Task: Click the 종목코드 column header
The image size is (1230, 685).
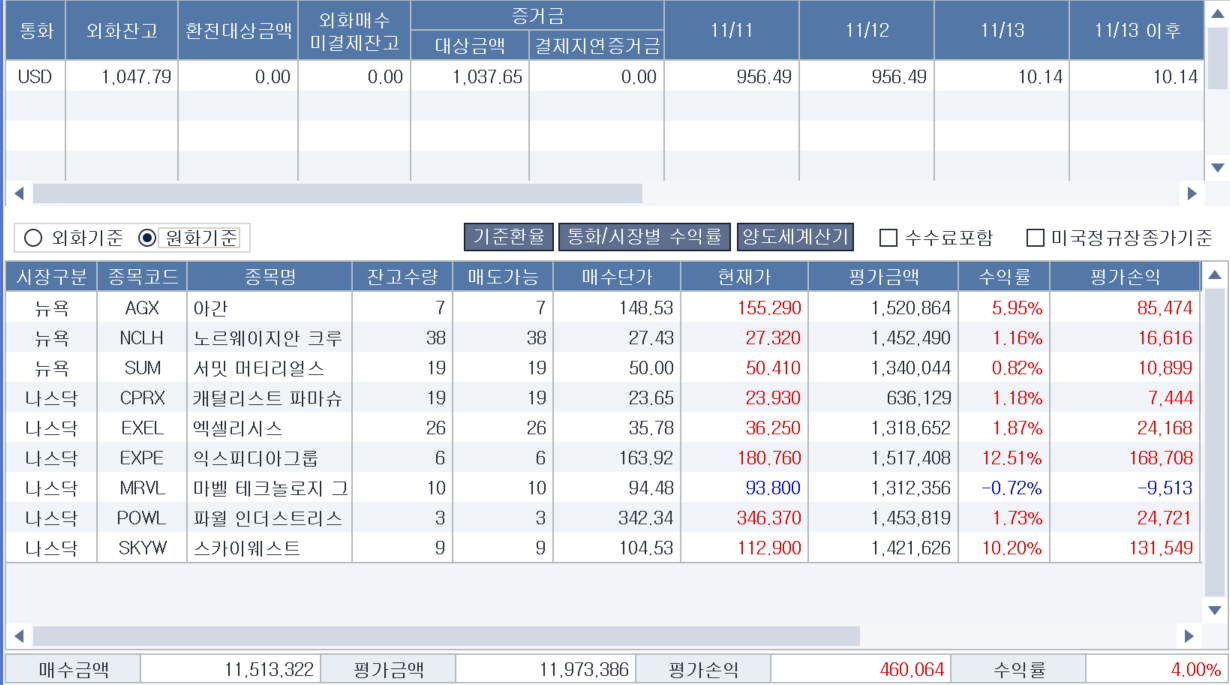Action: (x=141, y=277)
